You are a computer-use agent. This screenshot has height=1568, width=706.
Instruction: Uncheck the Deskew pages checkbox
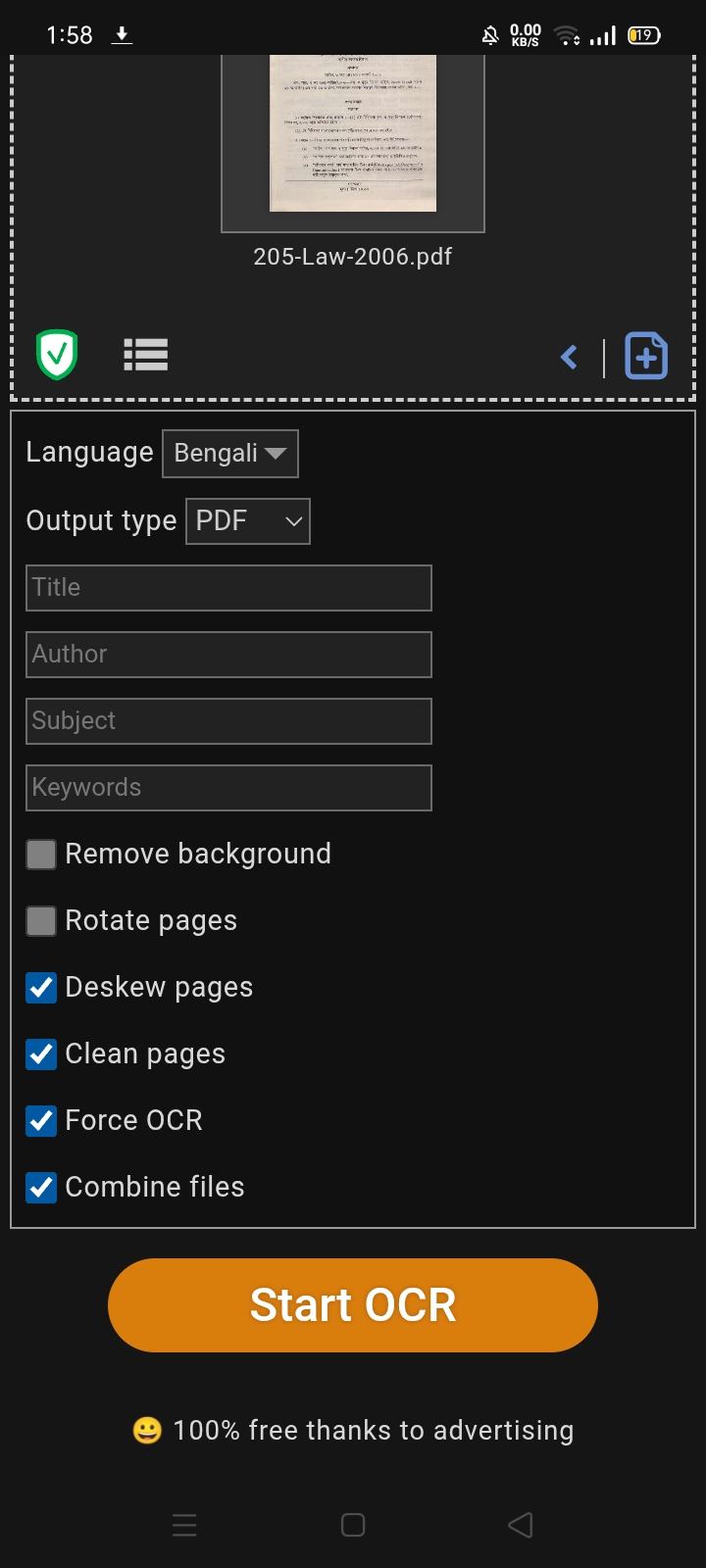click(41, 988)
